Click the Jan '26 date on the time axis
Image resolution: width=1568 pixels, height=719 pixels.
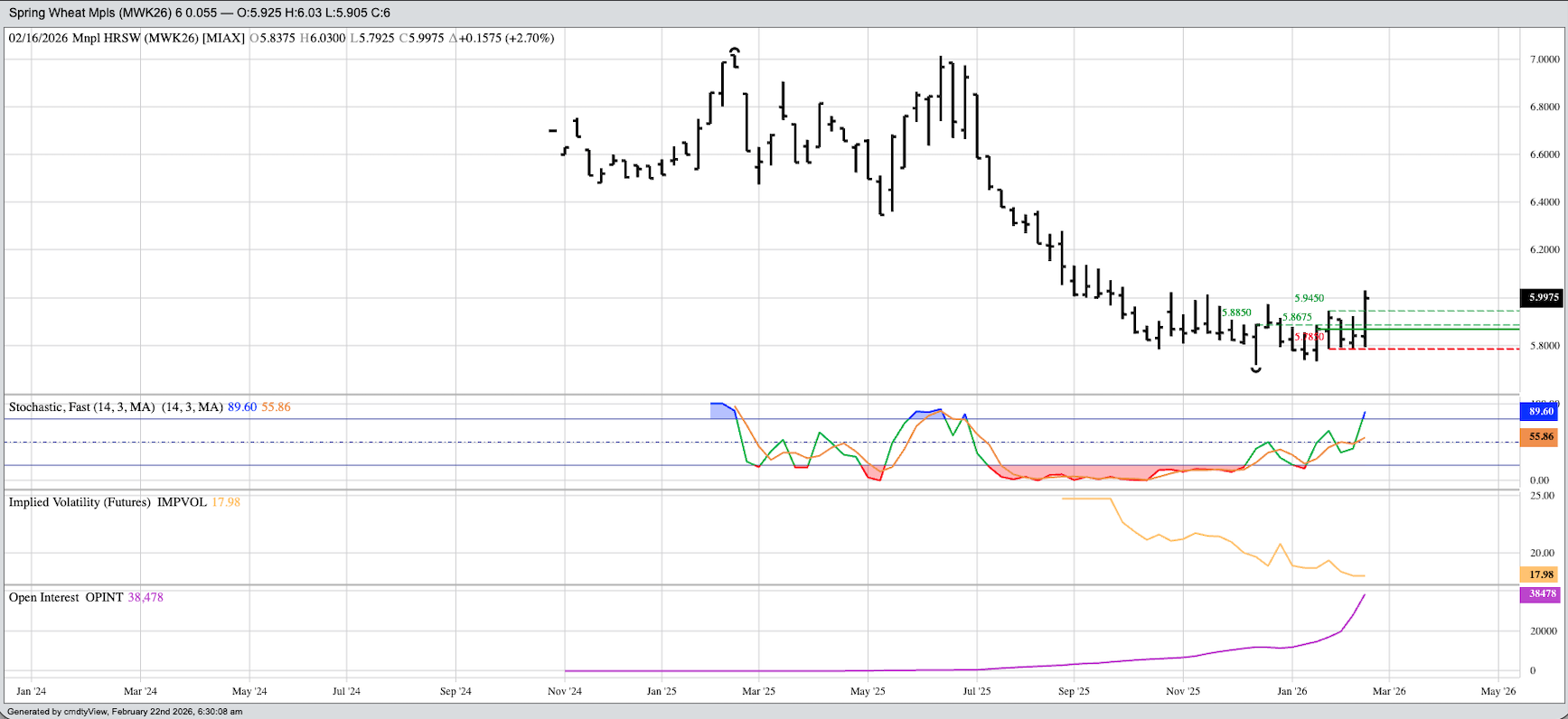point(1291,691)
